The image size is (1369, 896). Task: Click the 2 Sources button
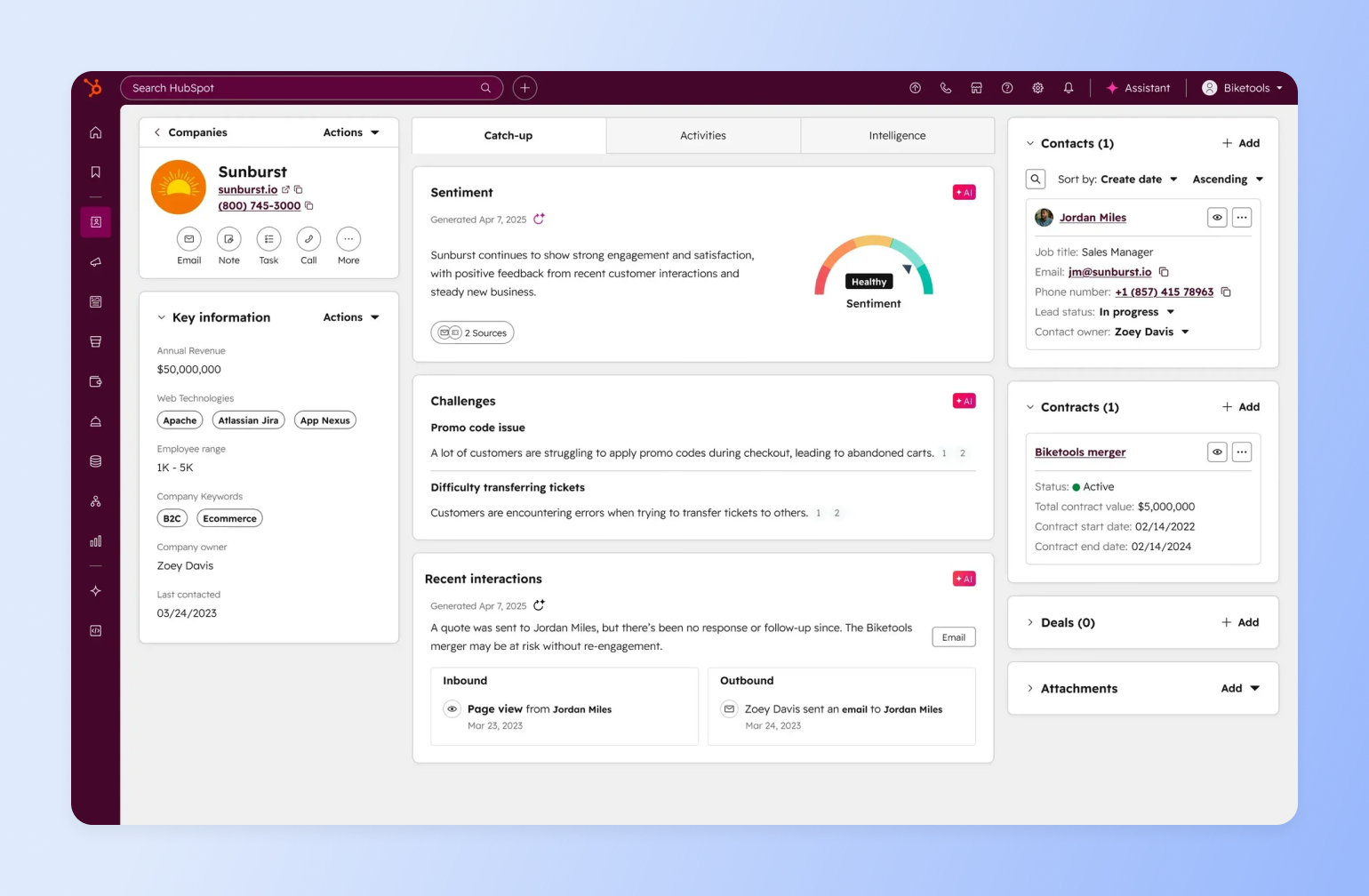tap(473, 332)
